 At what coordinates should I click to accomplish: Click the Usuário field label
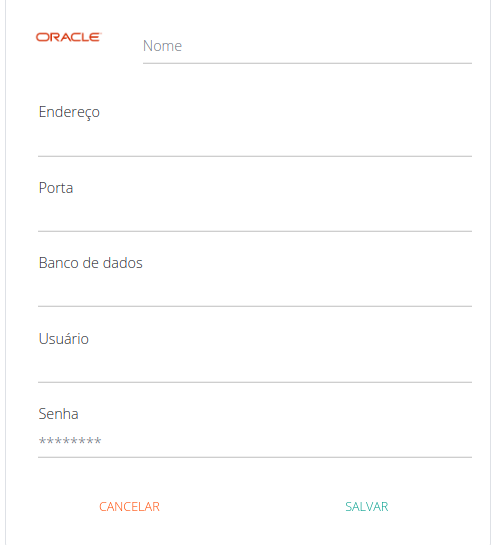[x=64, y=339]
